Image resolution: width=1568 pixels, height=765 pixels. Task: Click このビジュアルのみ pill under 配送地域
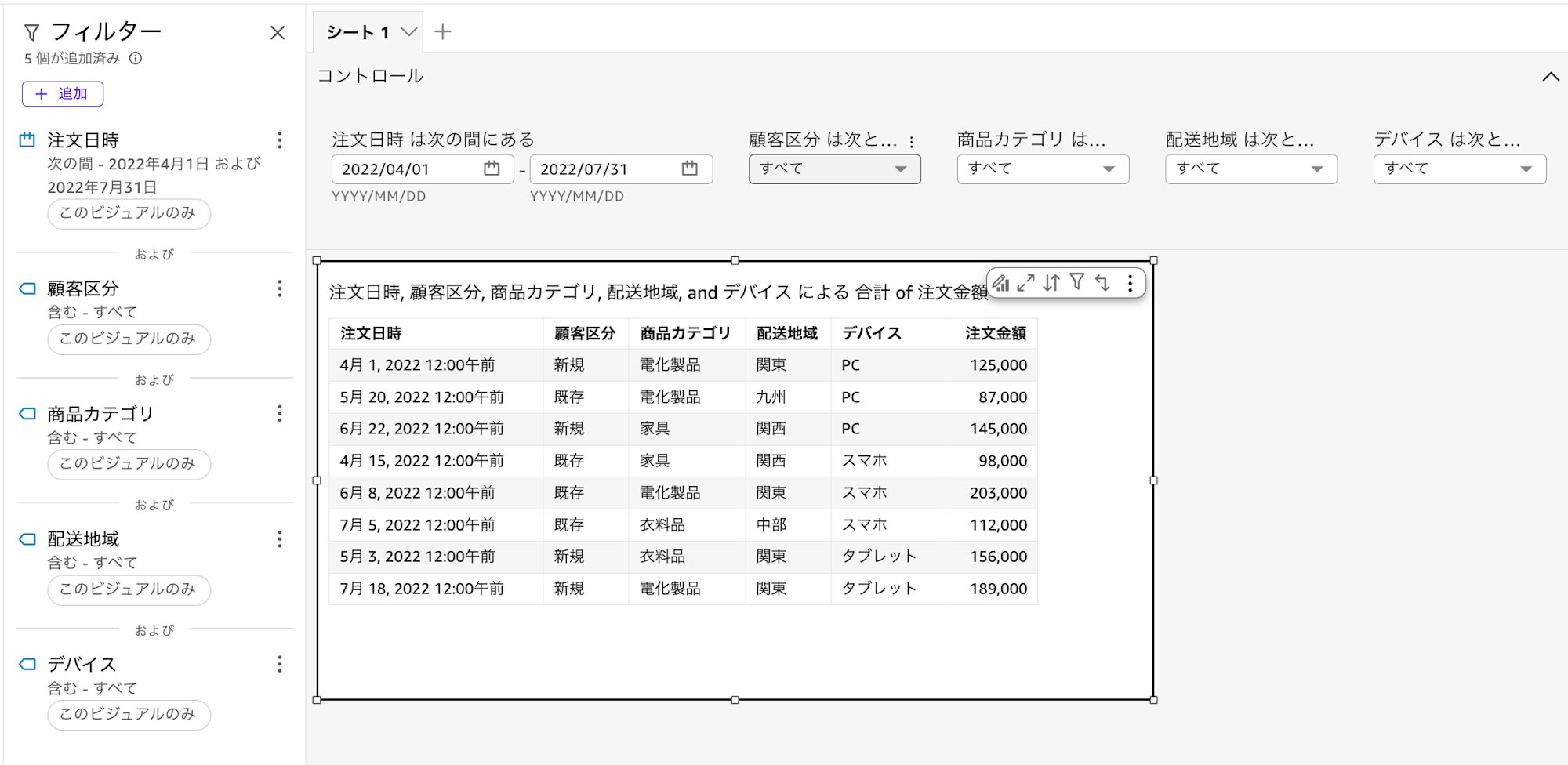click(x=128, y=589)
